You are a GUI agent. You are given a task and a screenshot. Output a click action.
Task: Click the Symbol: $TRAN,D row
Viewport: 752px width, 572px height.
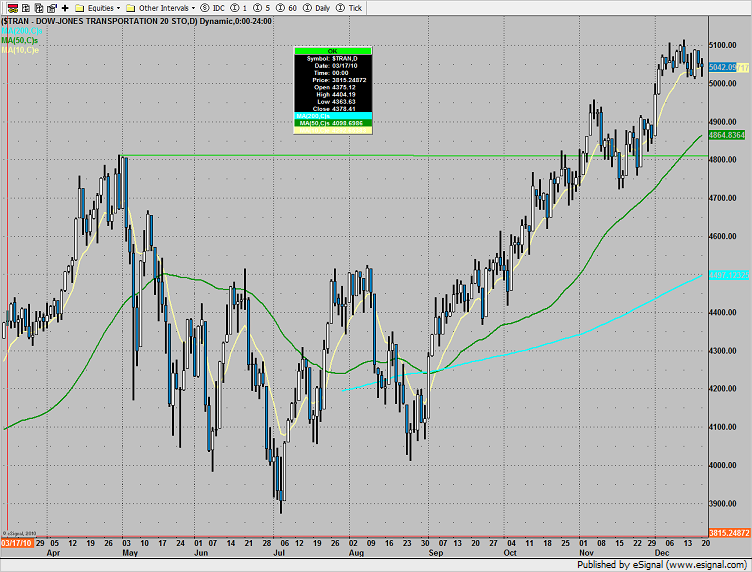332,58
